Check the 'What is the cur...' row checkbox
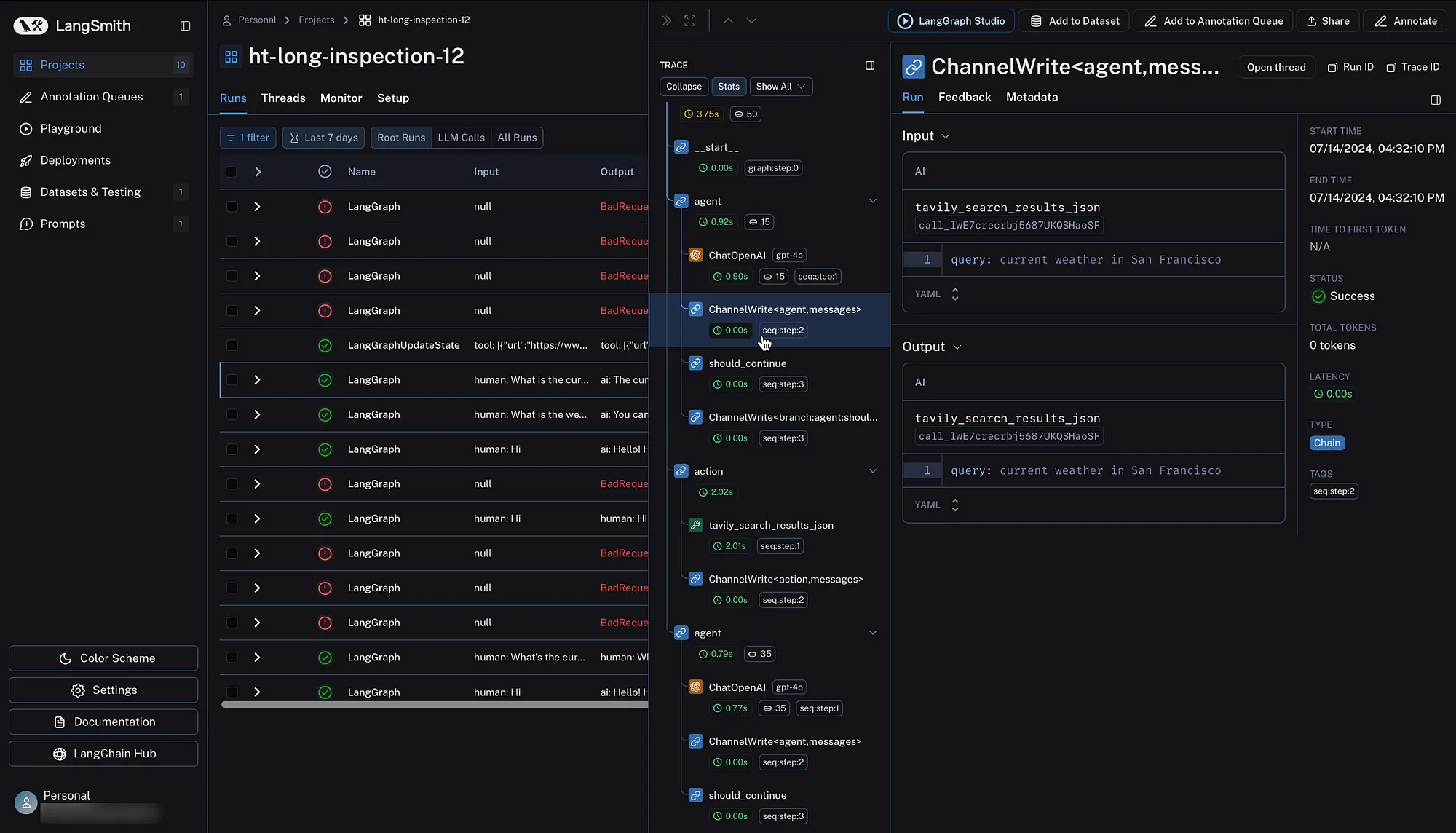The image size is (1456, 833). pos(232,380)
